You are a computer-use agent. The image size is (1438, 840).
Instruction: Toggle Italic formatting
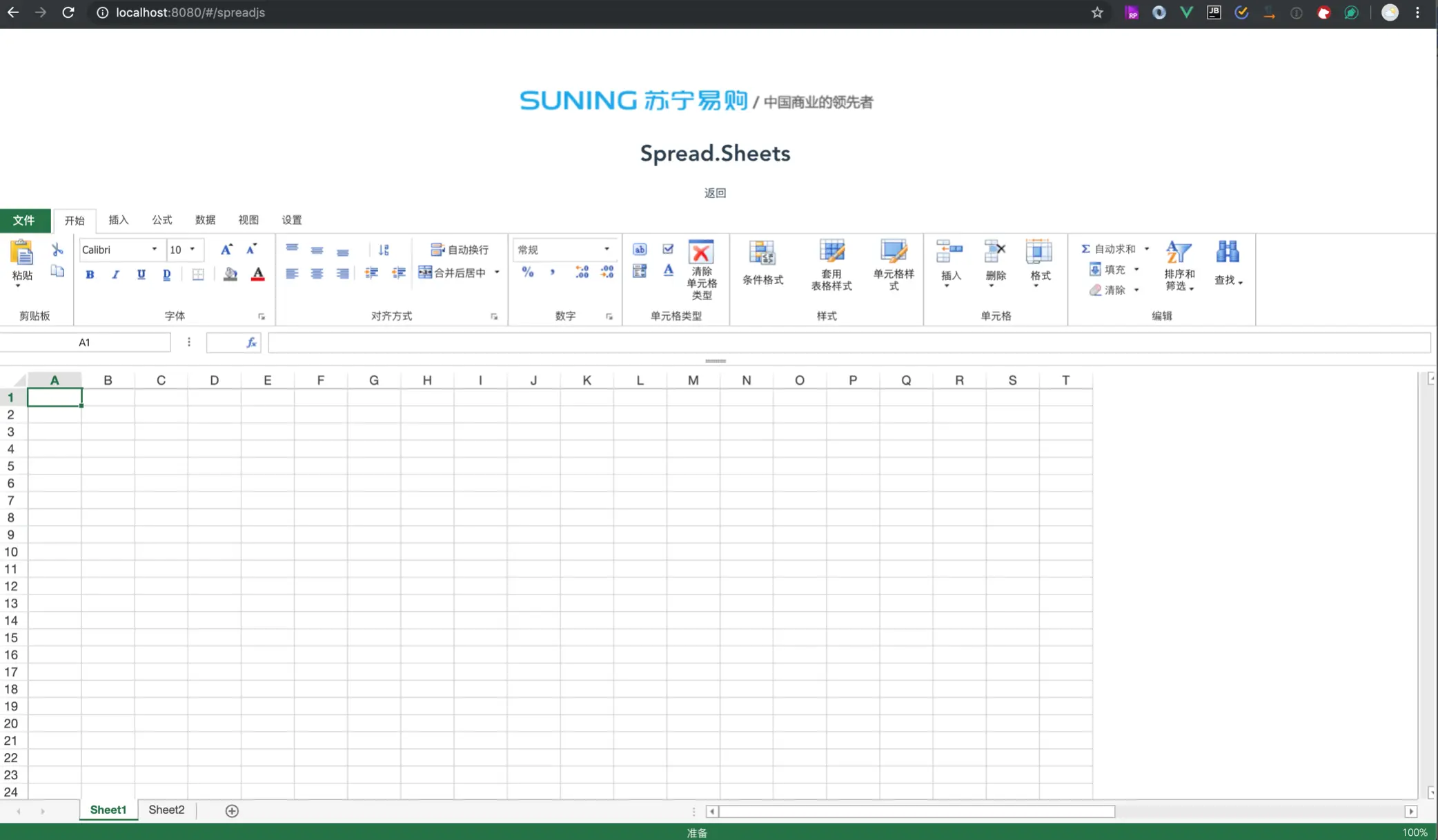(115, 274)
